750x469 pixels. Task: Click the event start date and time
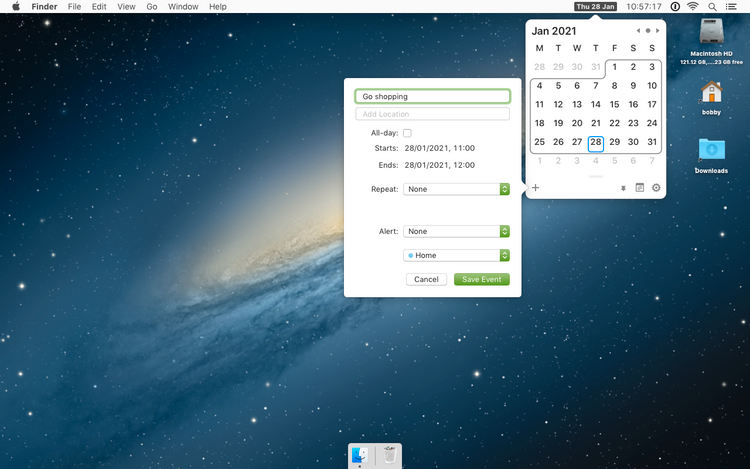439,148
